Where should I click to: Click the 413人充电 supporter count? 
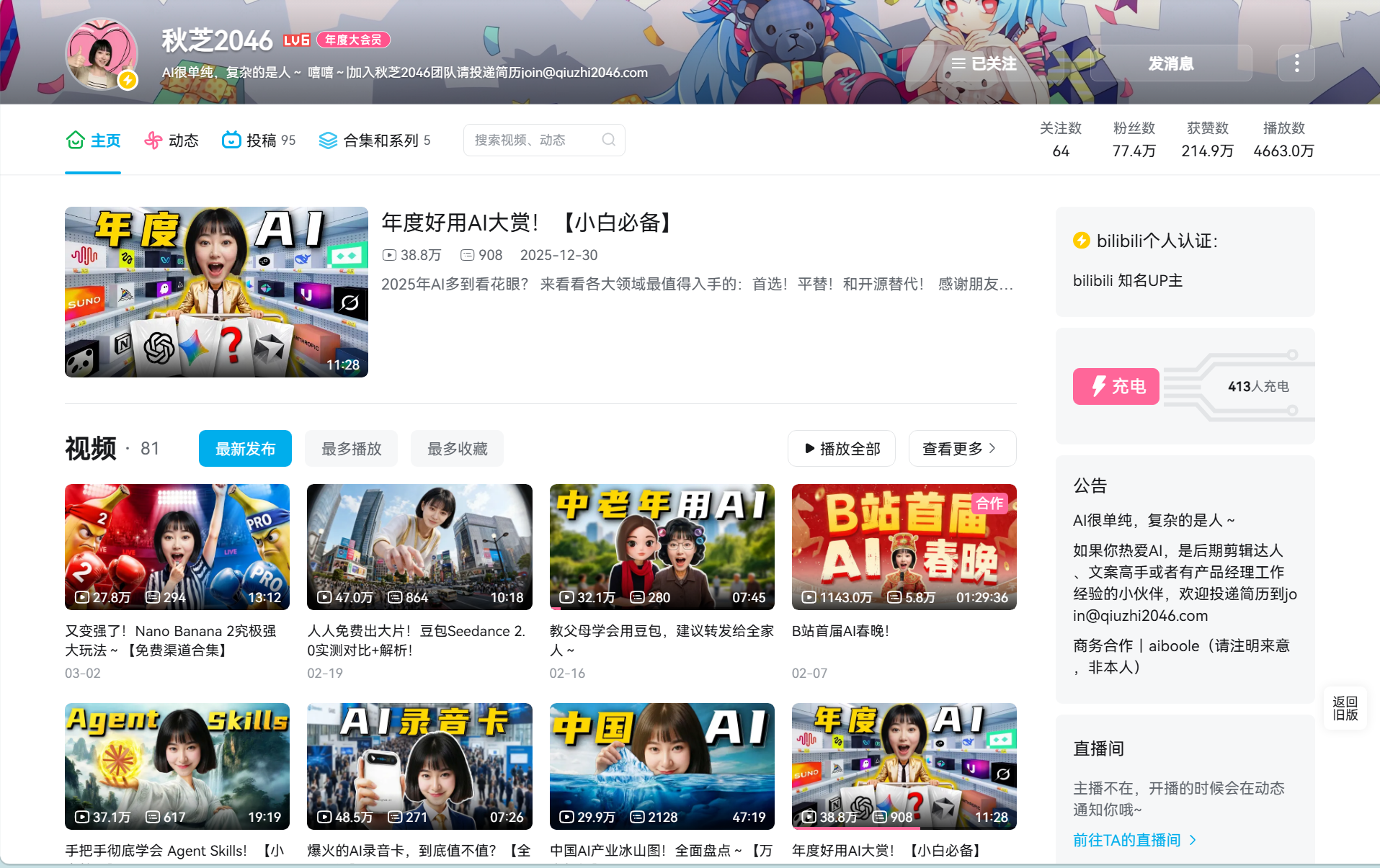[1258, 386]
